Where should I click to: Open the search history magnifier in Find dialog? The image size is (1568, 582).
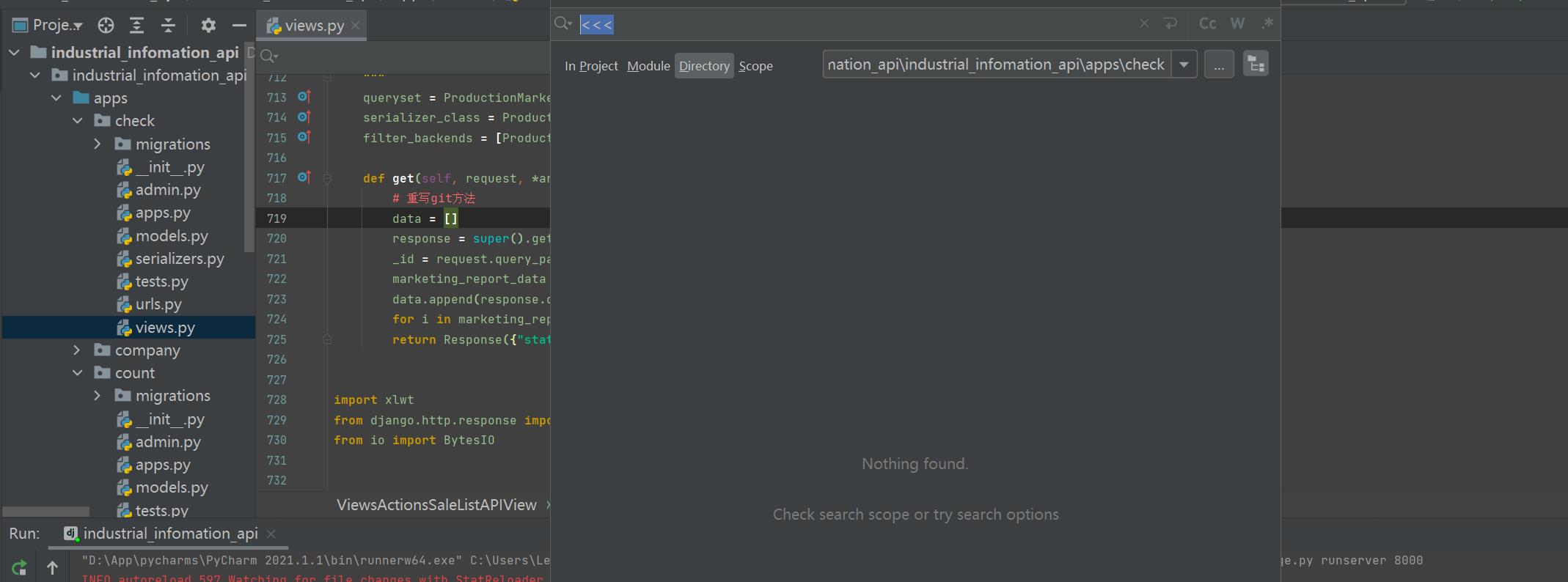pos(563,23)
